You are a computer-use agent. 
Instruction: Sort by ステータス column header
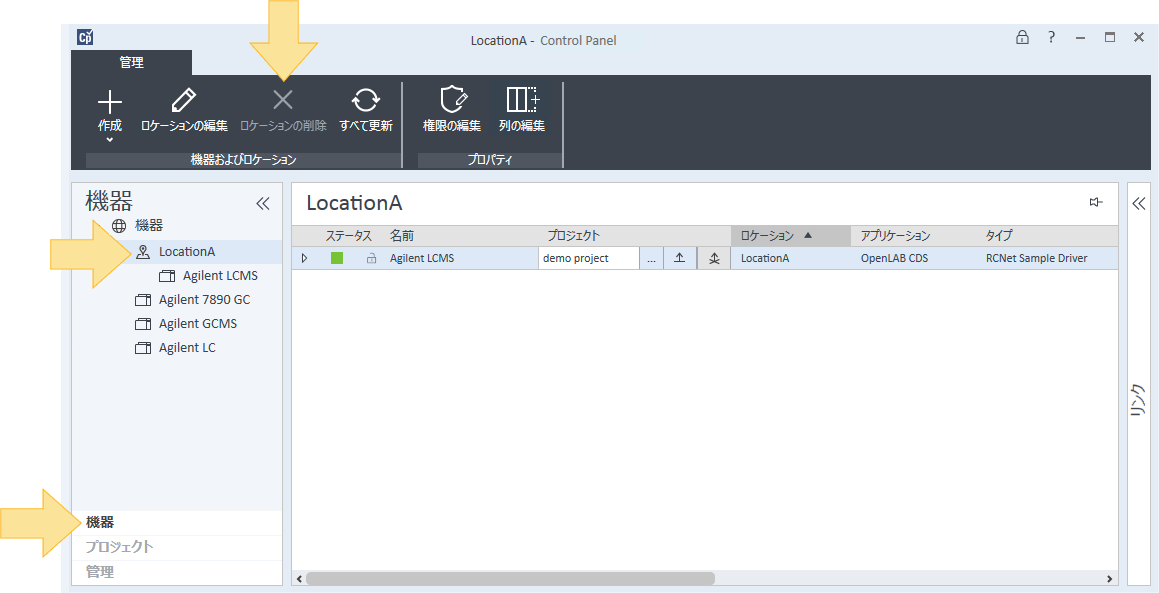pos(348,236)
